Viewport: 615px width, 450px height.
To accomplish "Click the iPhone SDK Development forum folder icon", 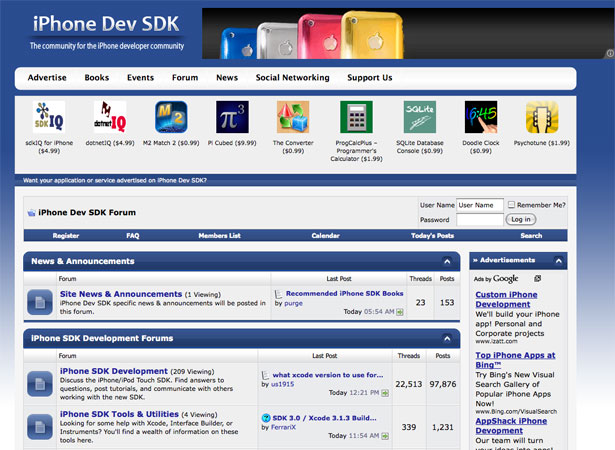I will 40,384.
